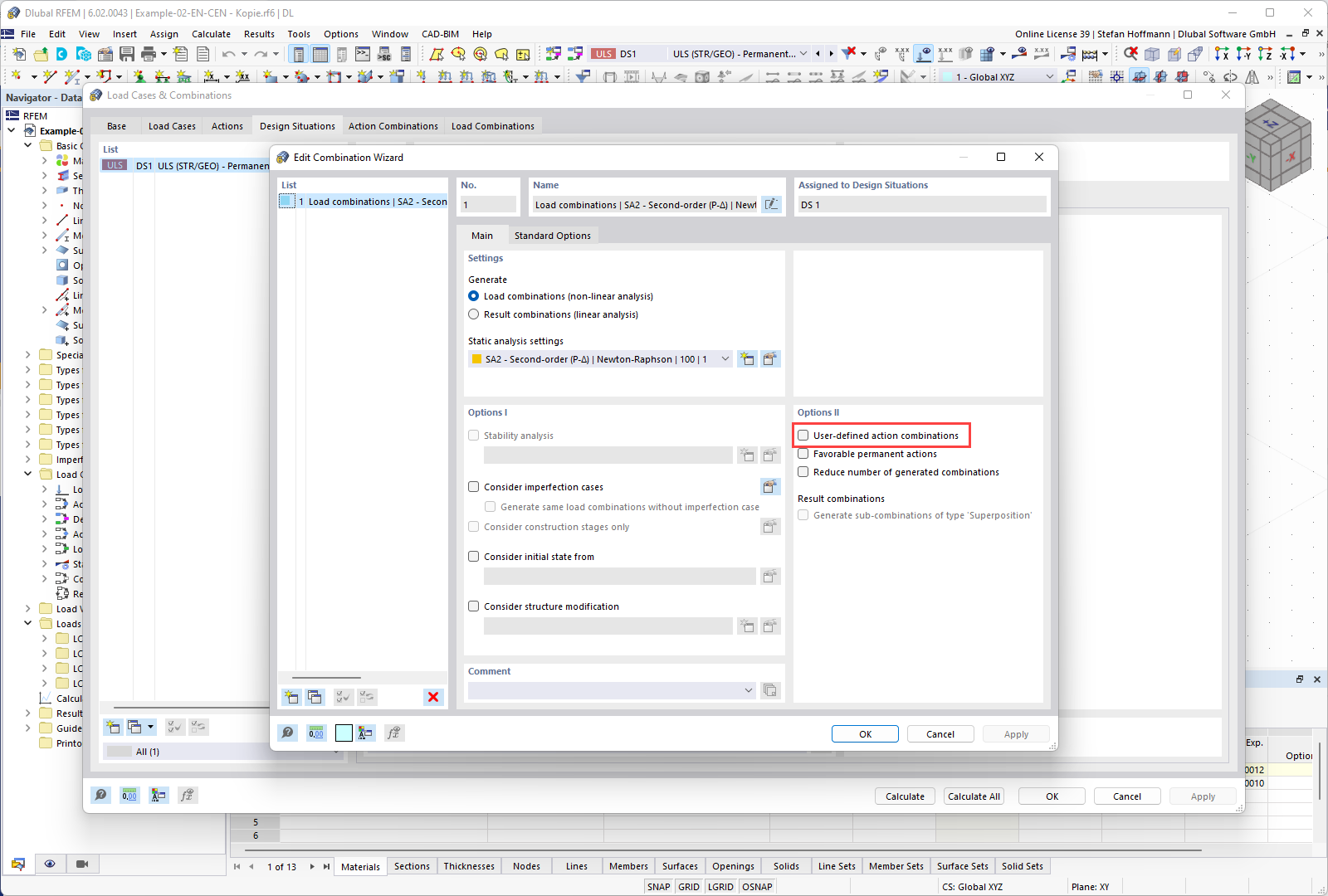
Task: Enable User-defined action combinations
Action: click(x=803, y=435)
